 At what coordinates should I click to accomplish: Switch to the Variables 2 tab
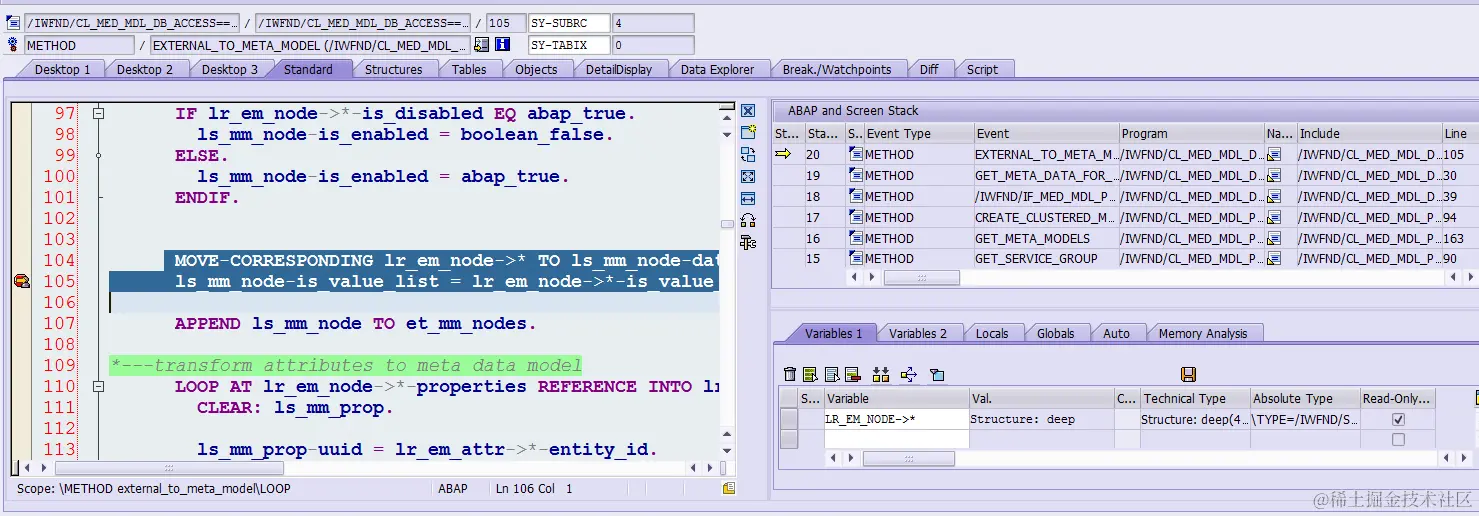[918, 333]
